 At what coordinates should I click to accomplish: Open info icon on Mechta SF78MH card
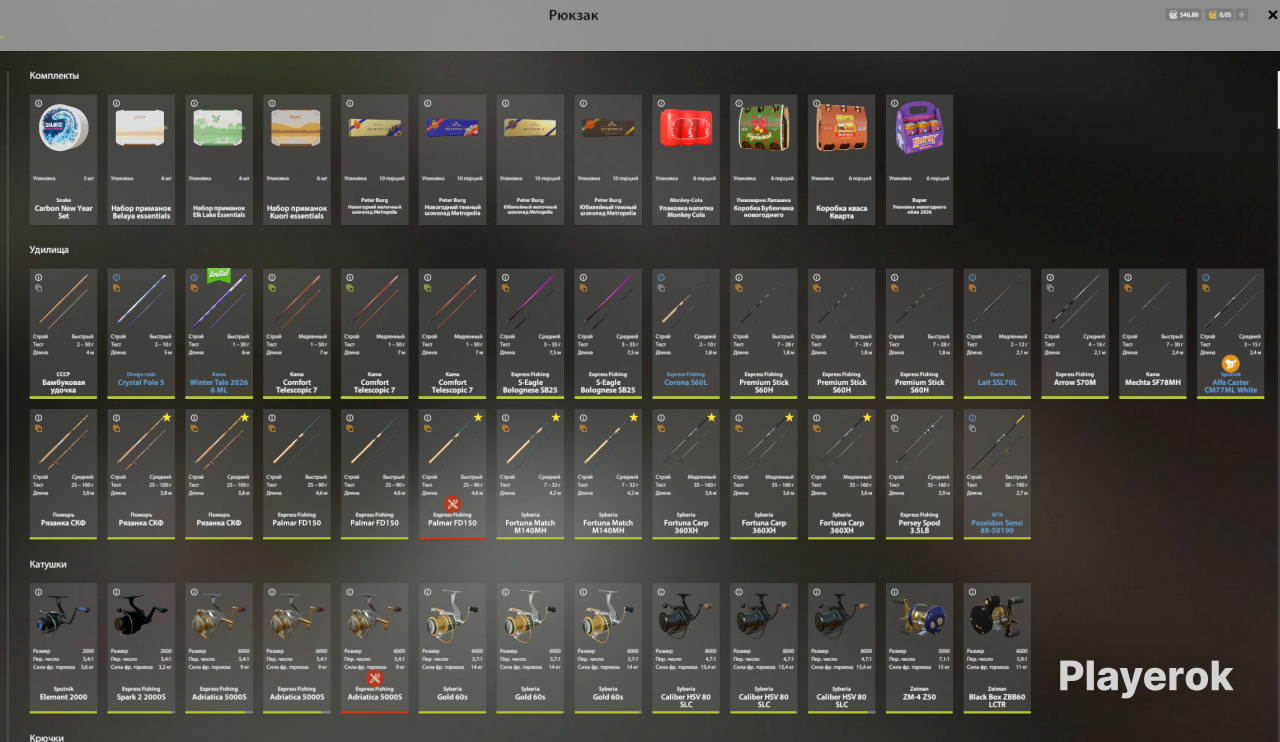(1128, 277)
